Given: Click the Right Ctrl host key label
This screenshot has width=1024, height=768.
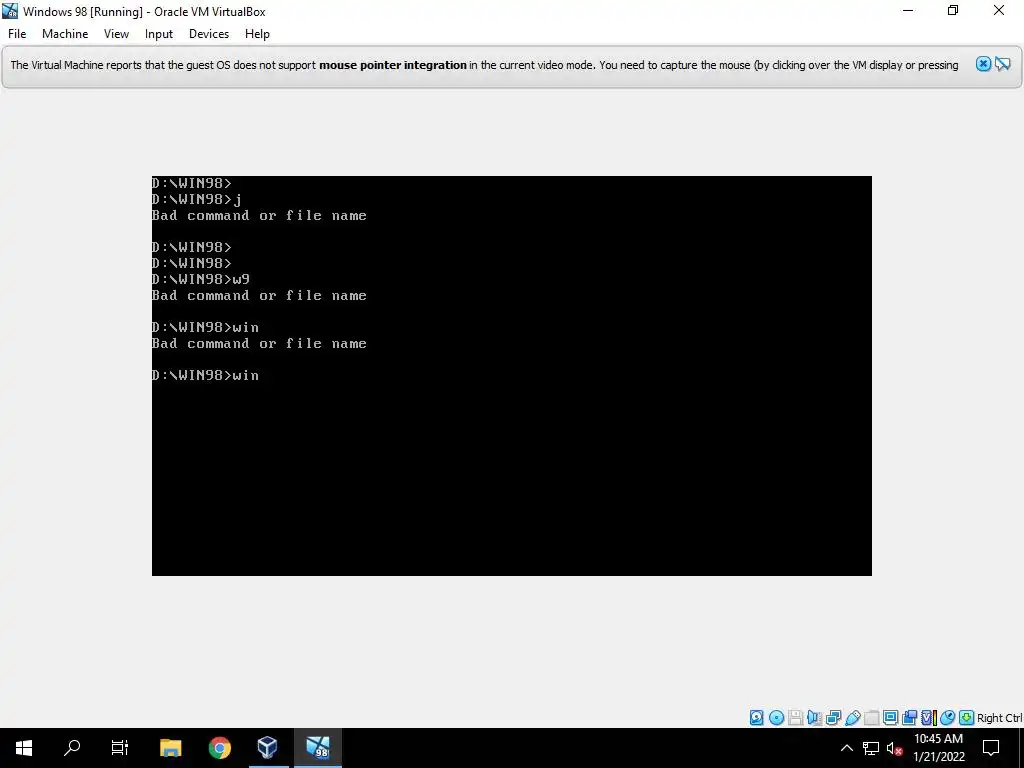Looking at the screenshot, I should [1000, 718].
